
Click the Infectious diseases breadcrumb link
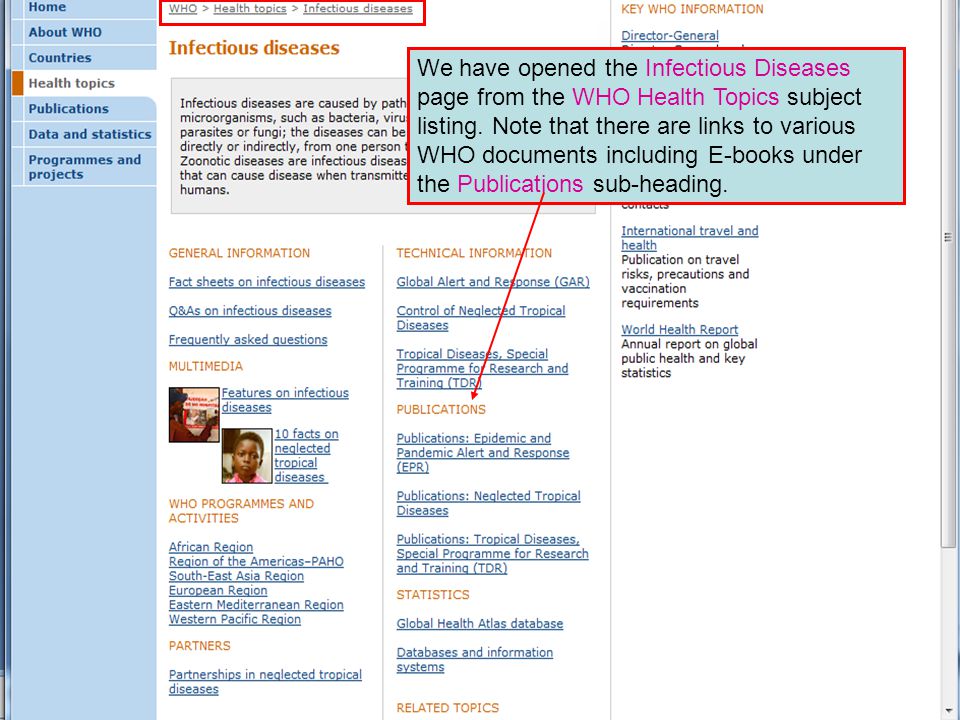coord(358,9)
